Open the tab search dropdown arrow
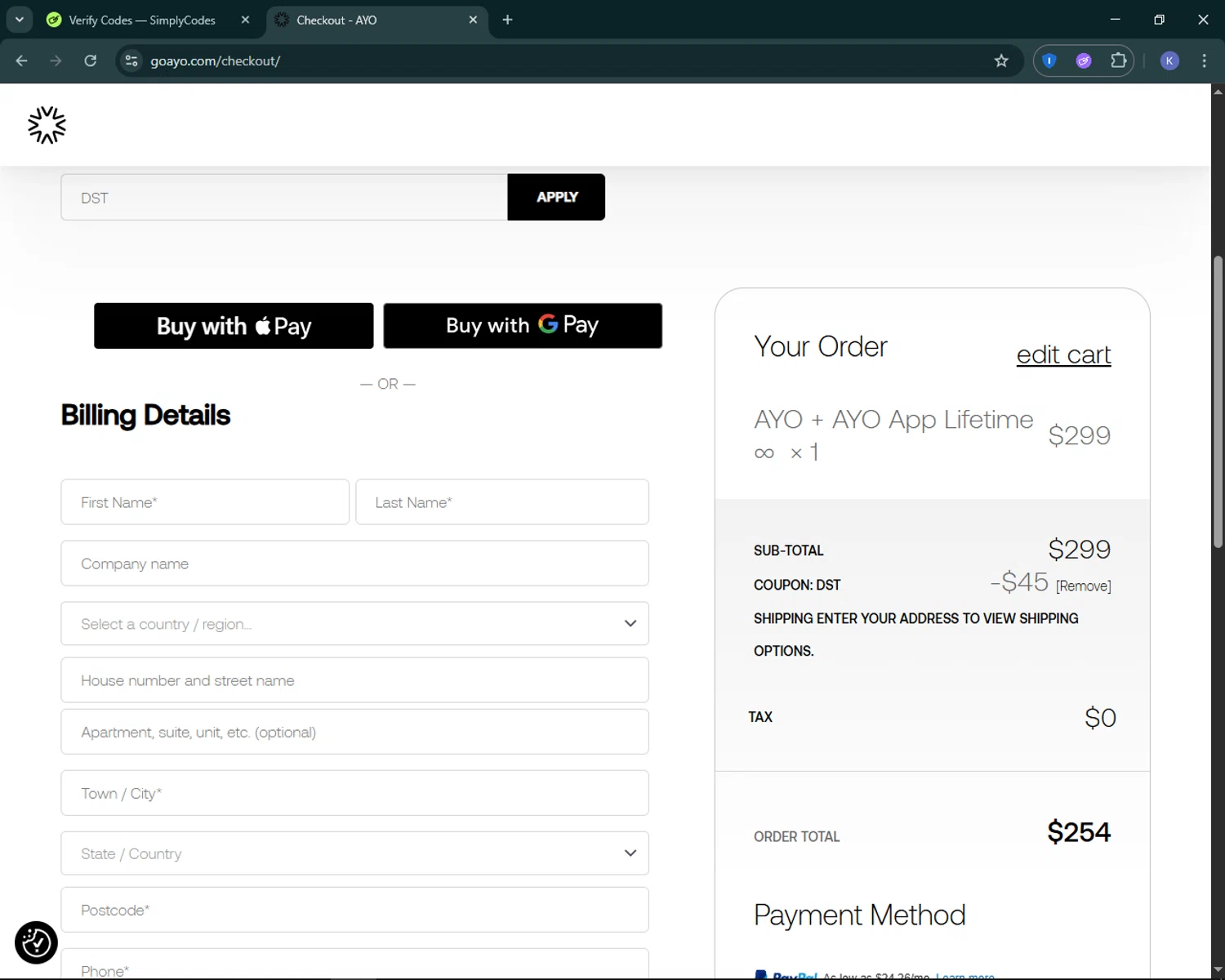The image size is (1225, 980). (x=20, y=20)
